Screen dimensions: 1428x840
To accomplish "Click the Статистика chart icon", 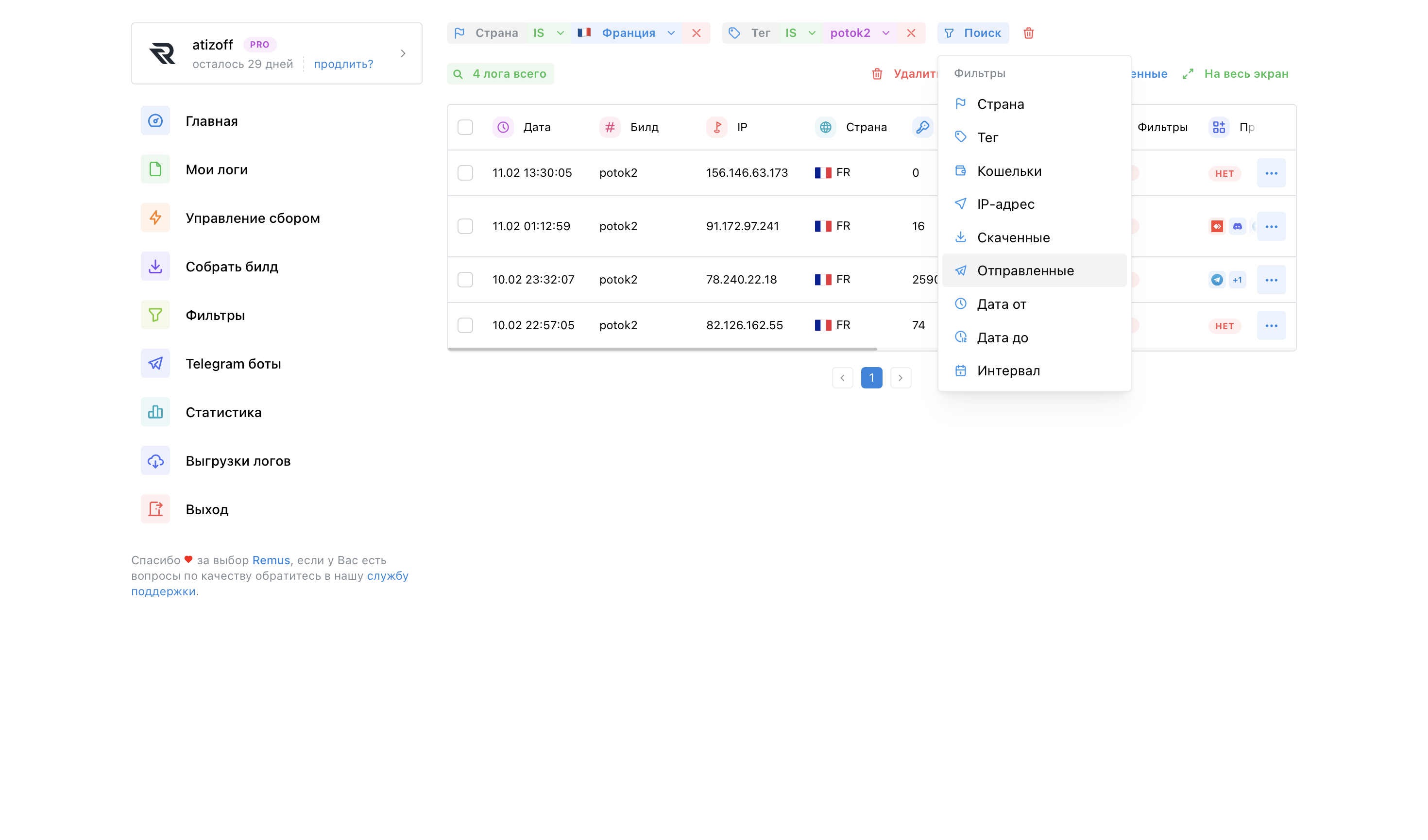I will point(155,412).
